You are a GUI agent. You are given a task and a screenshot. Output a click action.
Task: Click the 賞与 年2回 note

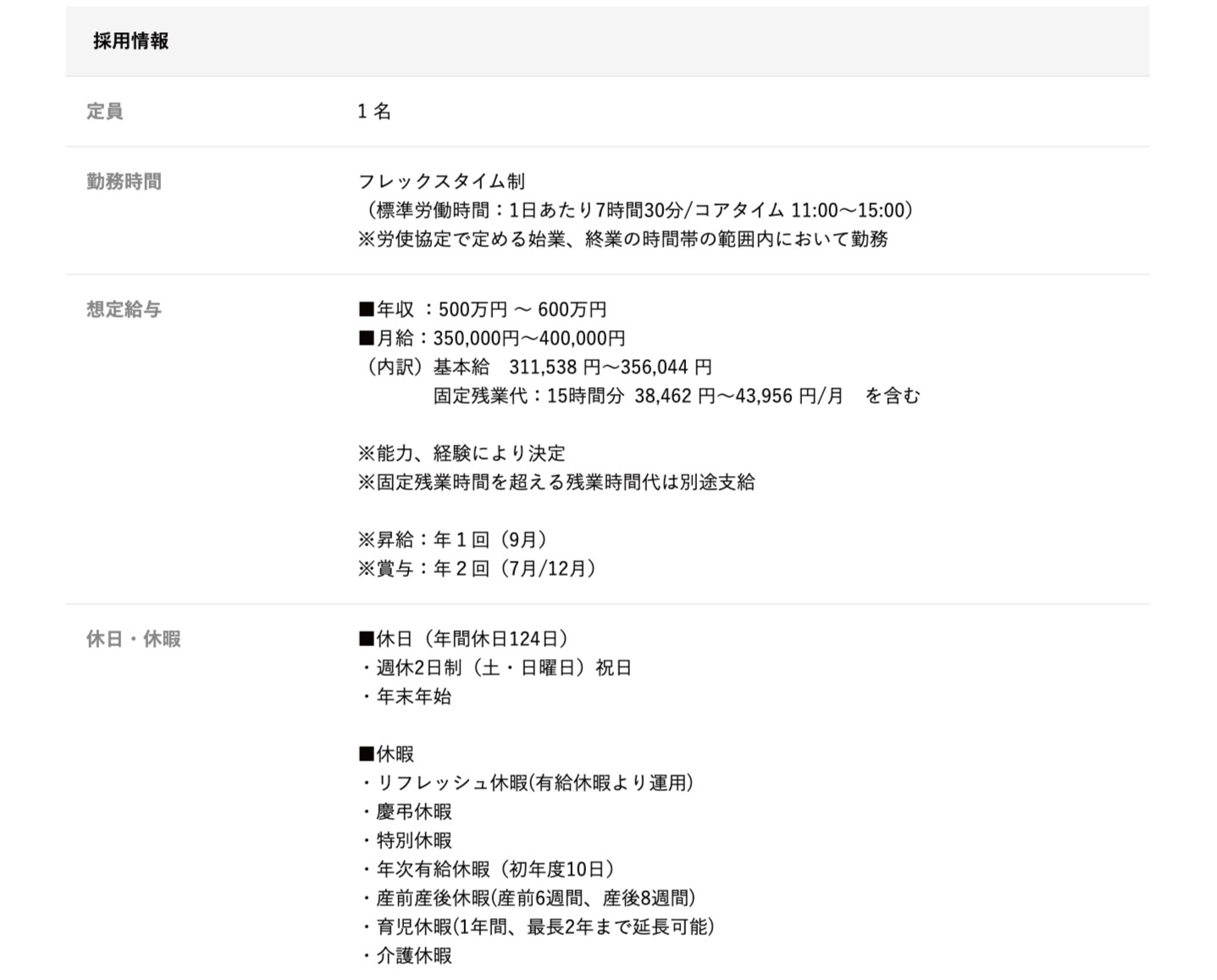click(x=479, y=568)
